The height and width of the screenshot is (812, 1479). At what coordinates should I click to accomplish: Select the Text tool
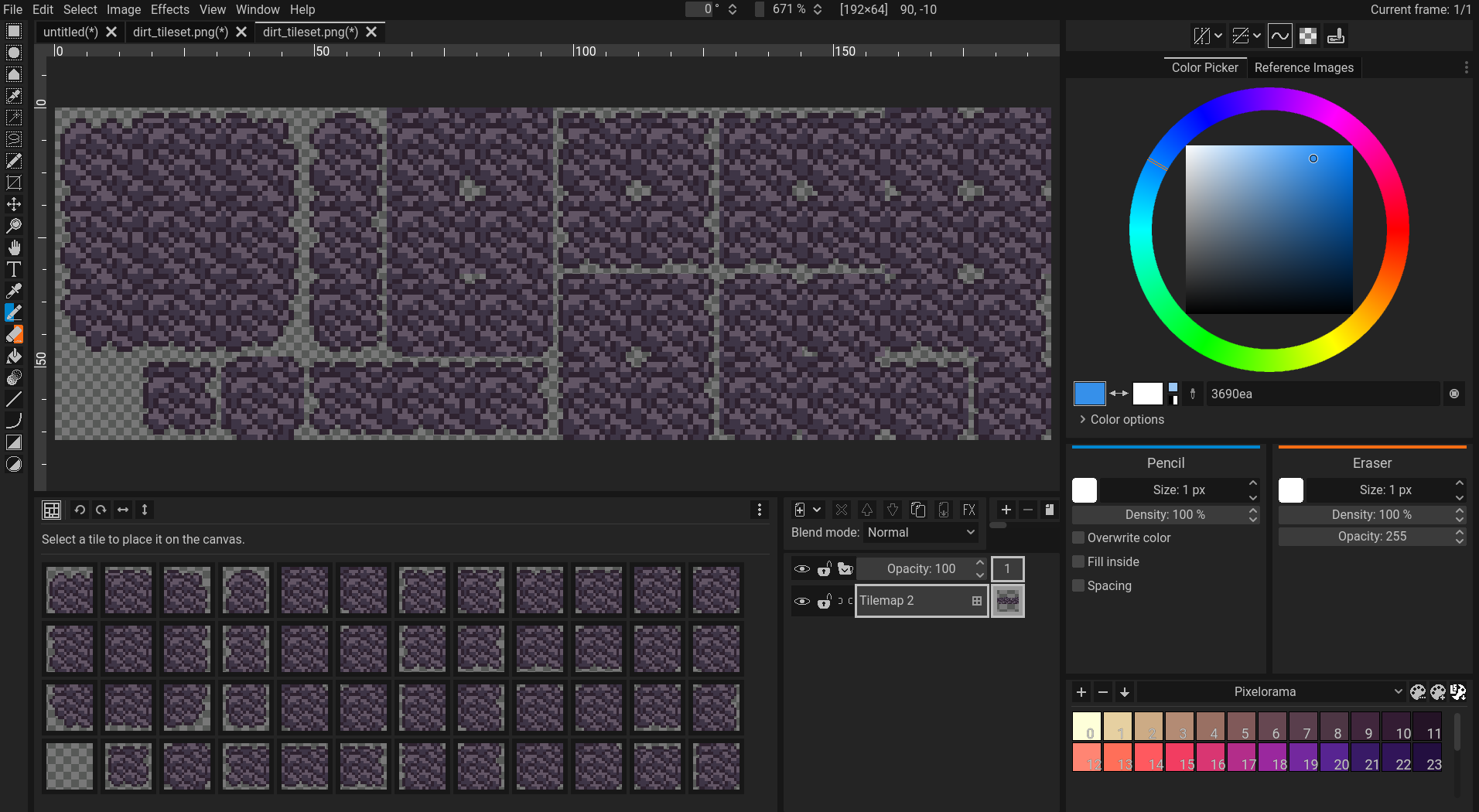(x=13, y=269)
